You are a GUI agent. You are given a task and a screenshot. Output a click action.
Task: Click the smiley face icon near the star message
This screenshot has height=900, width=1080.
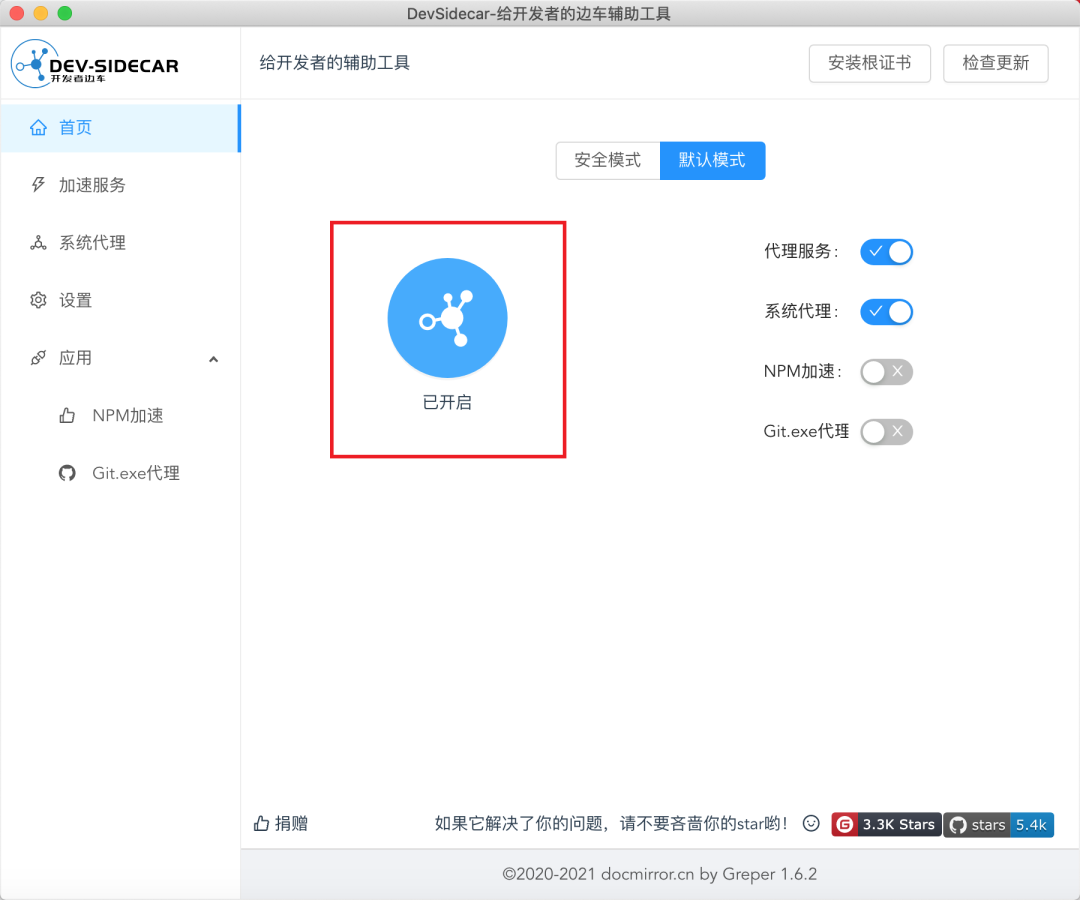pyautogui.click(x=811, y=823)
